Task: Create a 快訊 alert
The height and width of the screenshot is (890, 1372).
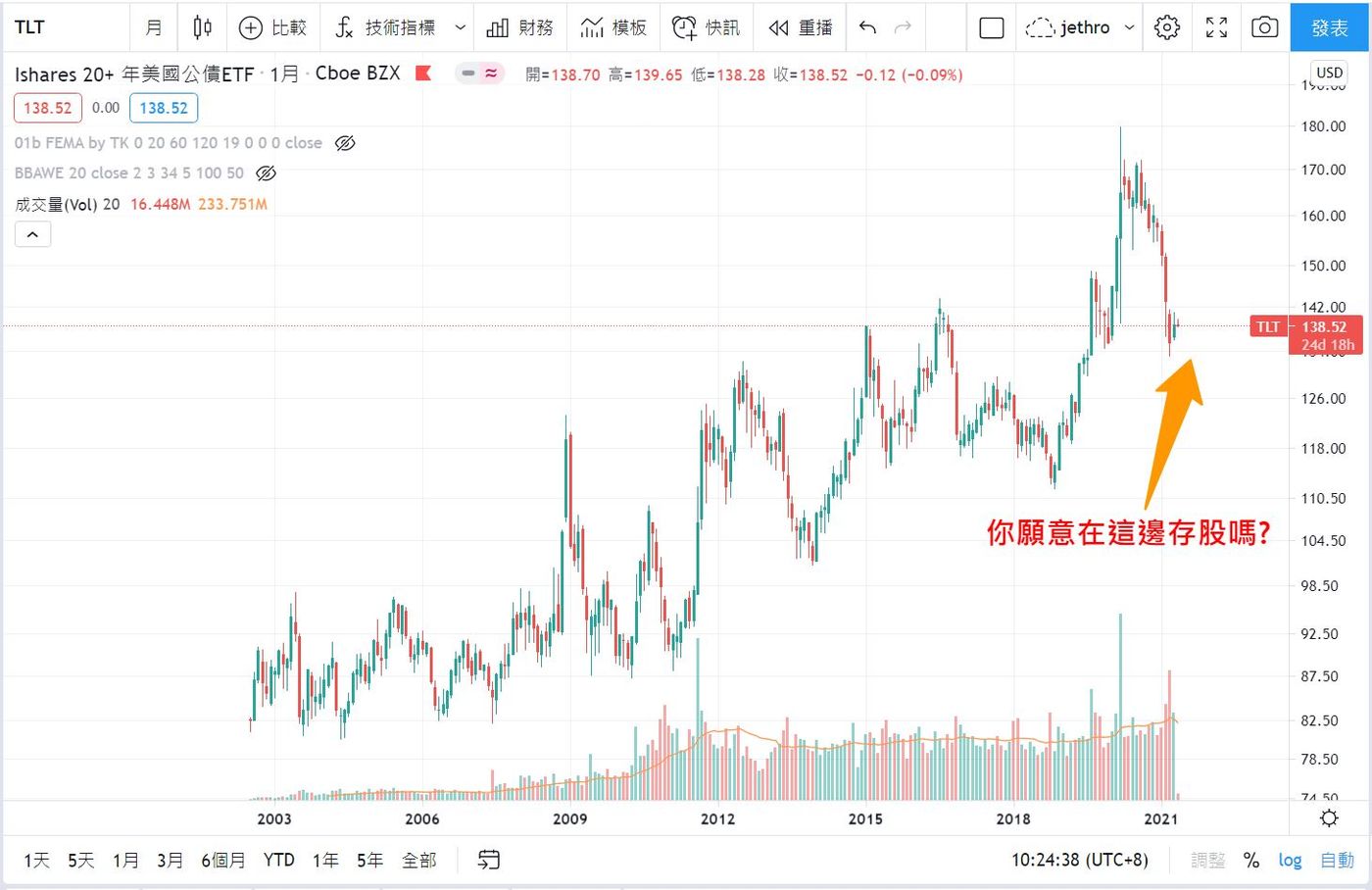Action: [707, 27]
